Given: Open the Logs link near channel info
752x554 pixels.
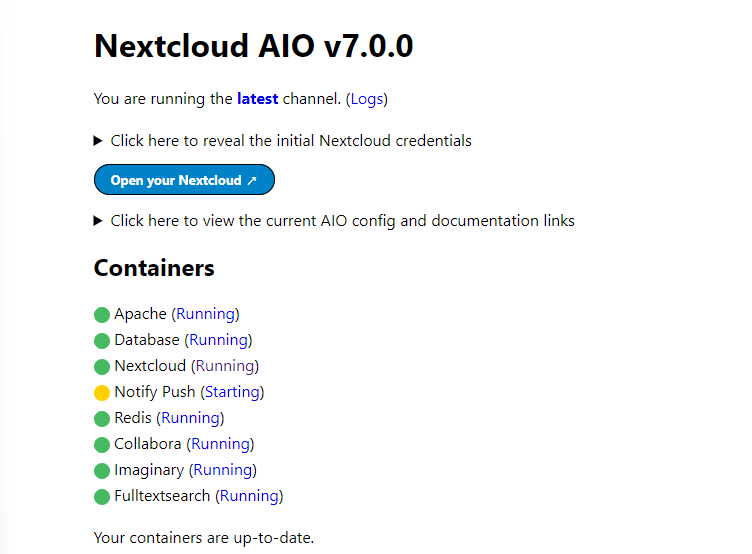Looking at the screenshot, I should coord(367,99).
